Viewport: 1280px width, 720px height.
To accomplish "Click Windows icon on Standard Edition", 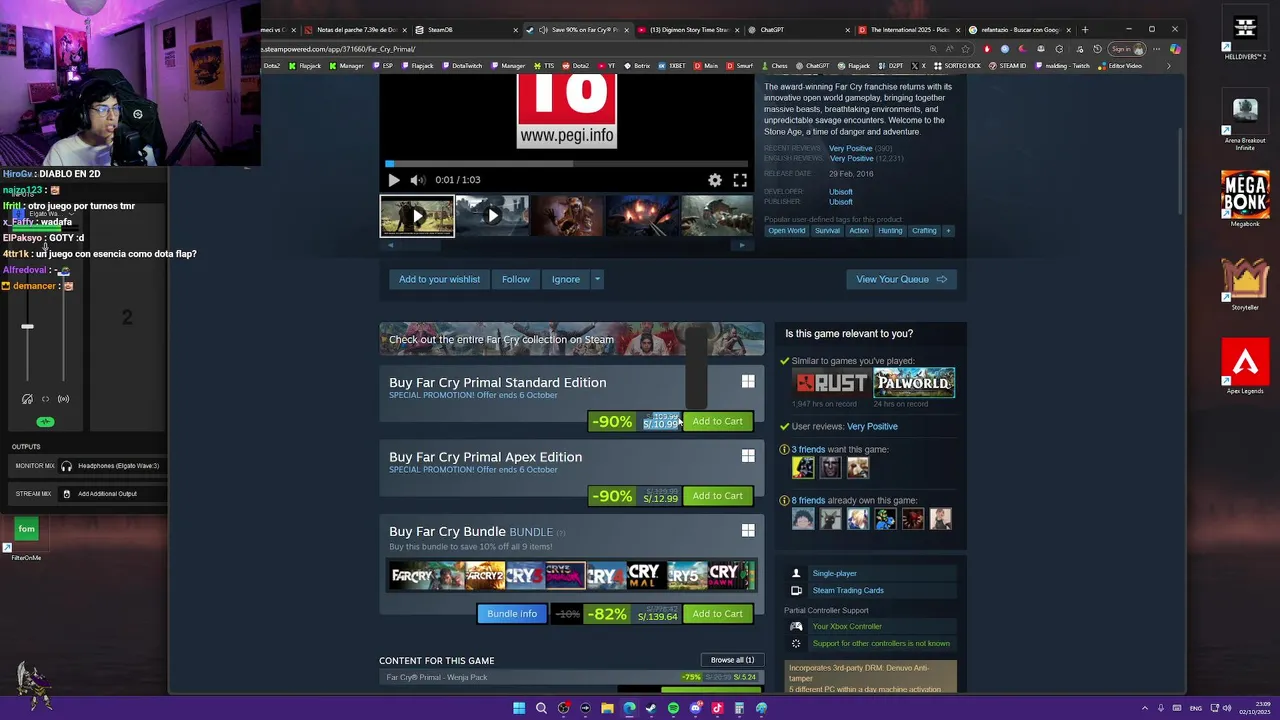I will pos(748,381).
